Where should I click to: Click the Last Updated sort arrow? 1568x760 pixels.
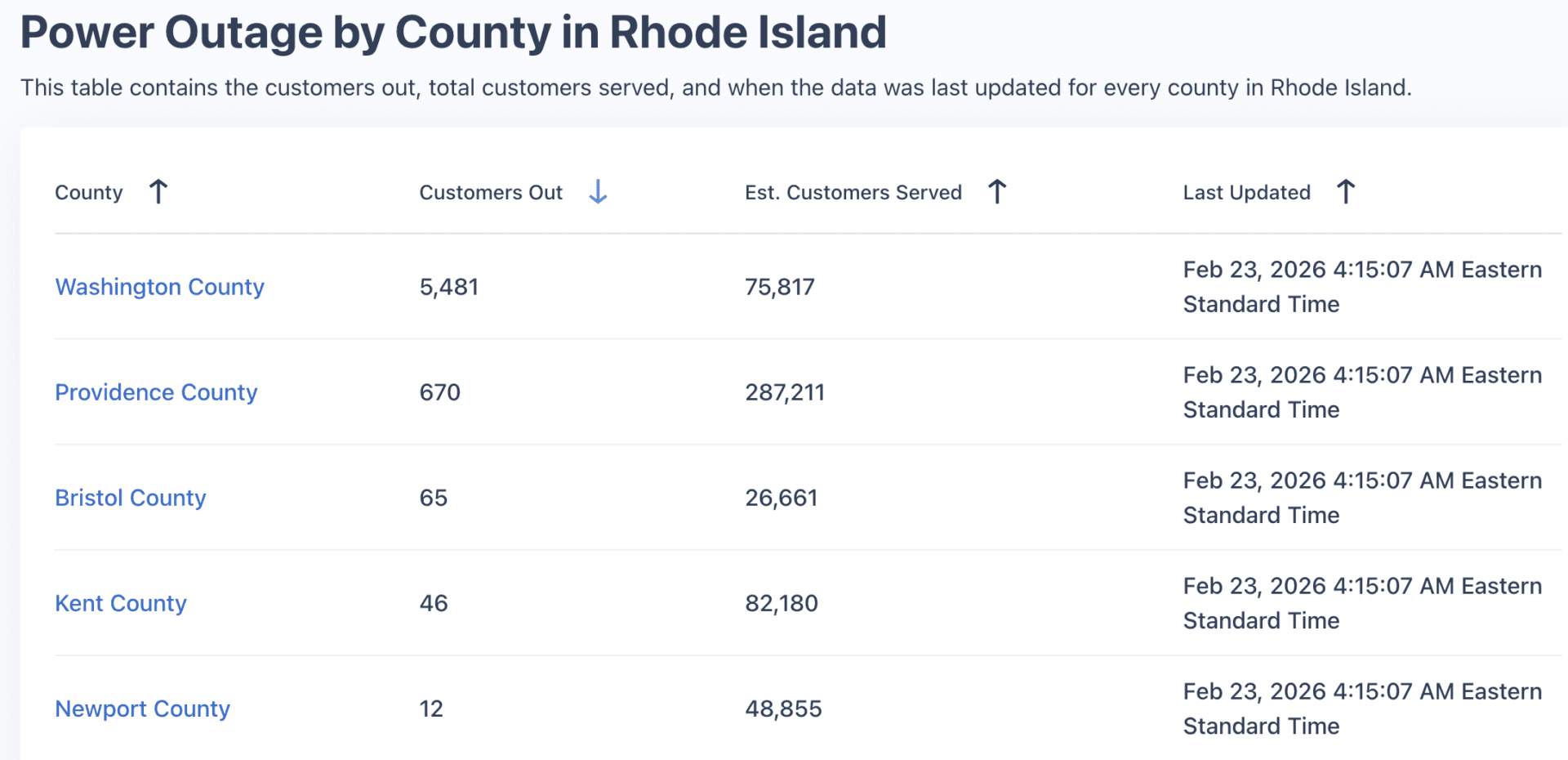(1346, 191)
